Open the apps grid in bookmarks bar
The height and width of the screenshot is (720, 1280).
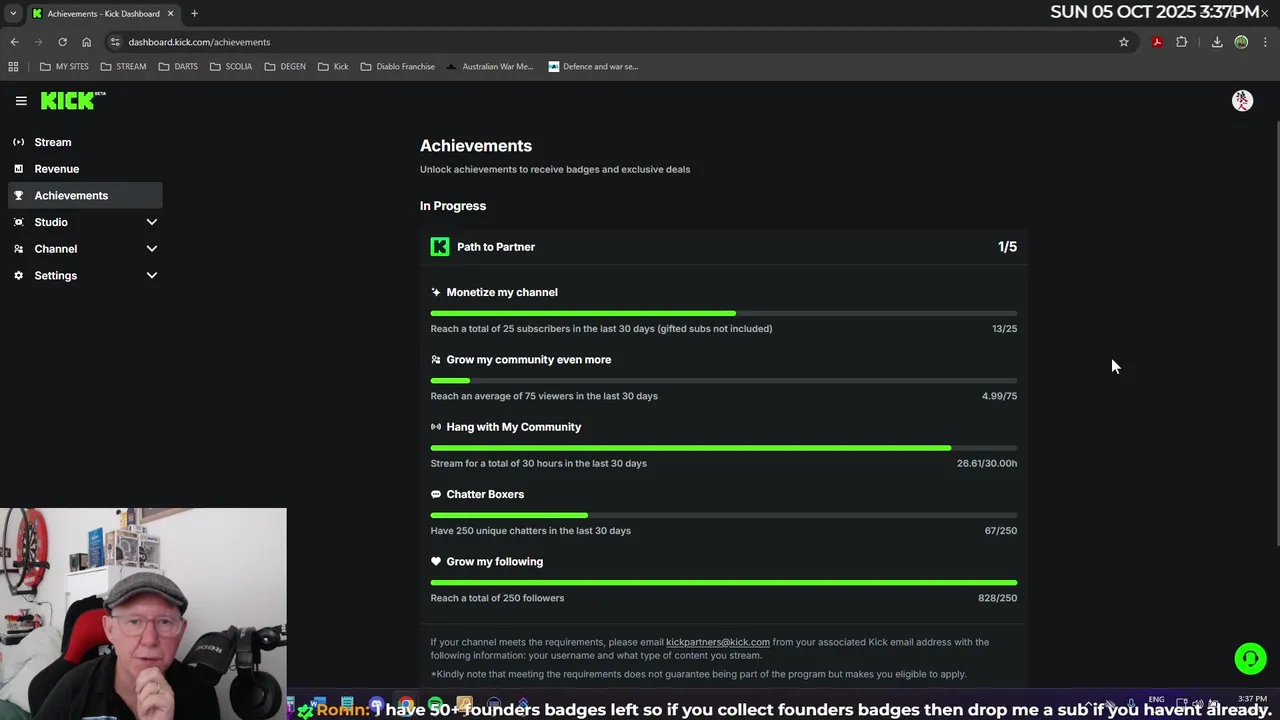point(13,67)
